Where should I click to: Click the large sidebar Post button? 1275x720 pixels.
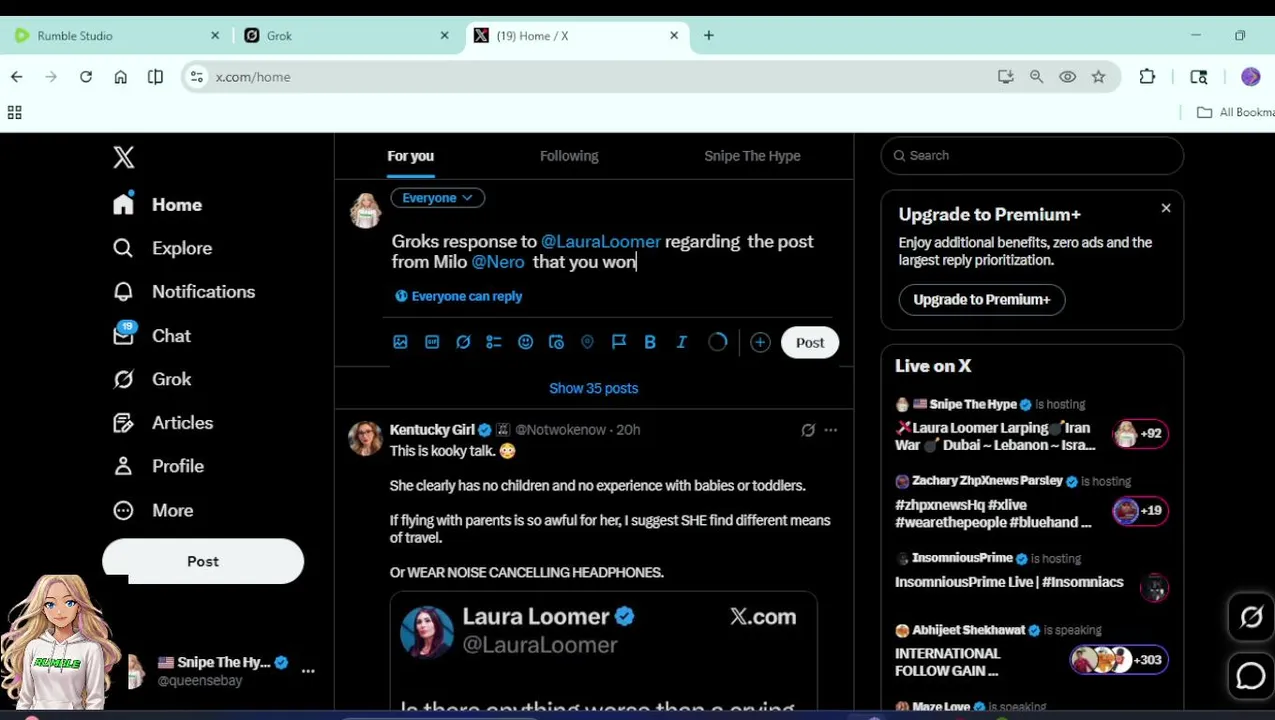click(x=203, y=561)
